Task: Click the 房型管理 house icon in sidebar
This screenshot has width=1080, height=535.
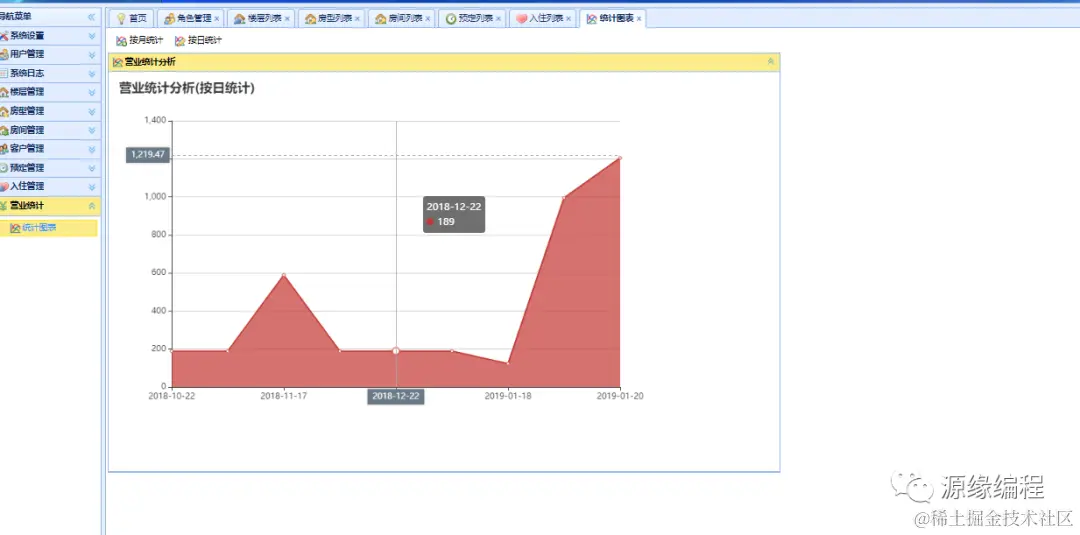Action: [4, 111]
